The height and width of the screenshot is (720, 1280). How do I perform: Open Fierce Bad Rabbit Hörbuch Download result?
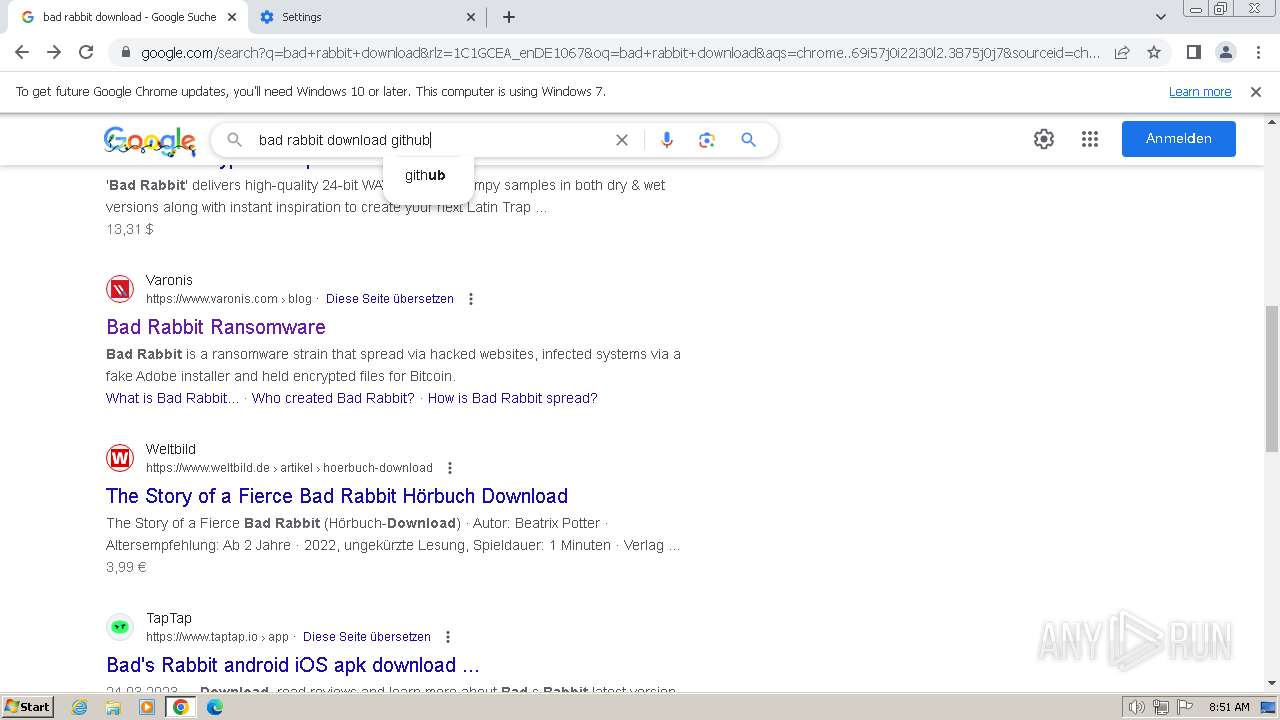click(337, 496)
